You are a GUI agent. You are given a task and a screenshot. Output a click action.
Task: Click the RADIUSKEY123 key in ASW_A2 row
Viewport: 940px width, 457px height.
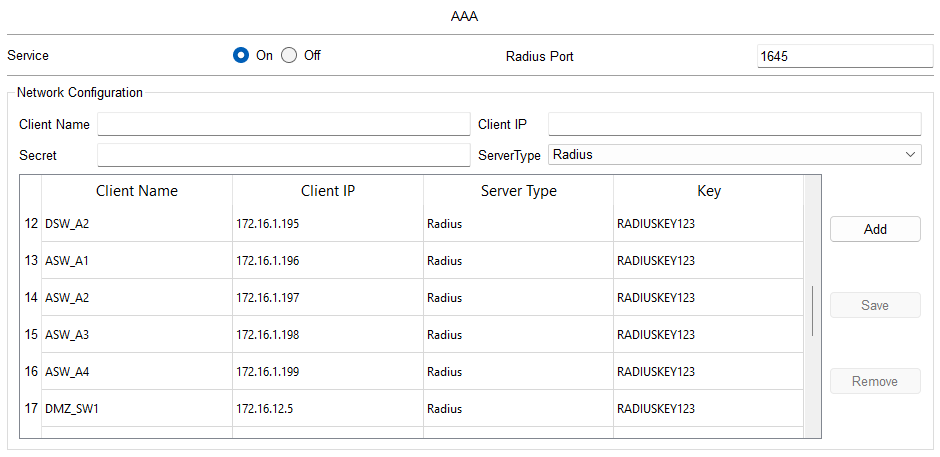(x=709, y=297)
